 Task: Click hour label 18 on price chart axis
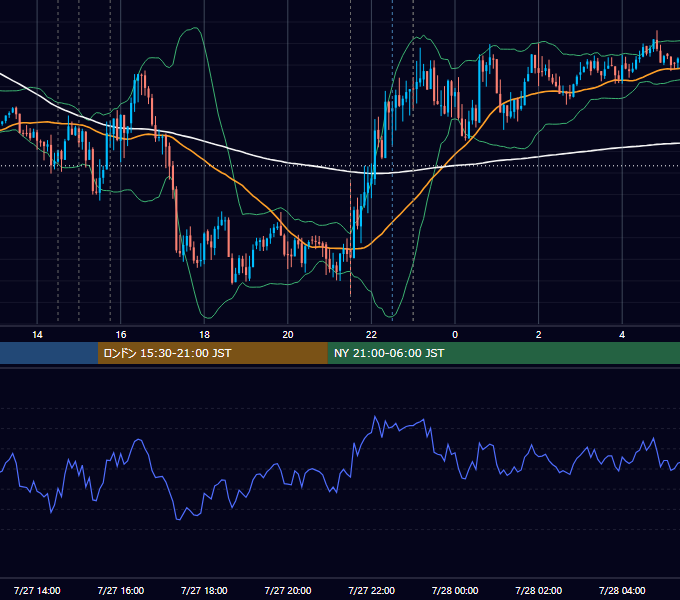(x=204, y=335)
